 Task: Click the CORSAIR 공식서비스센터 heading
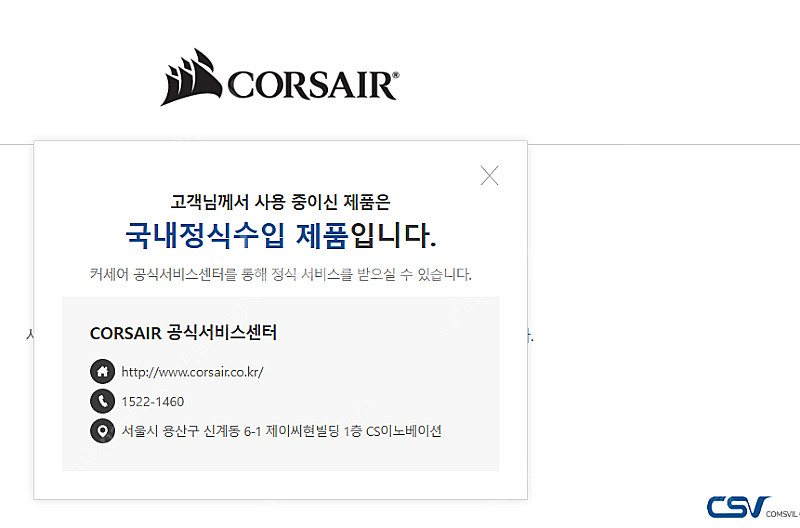point(183,333)
